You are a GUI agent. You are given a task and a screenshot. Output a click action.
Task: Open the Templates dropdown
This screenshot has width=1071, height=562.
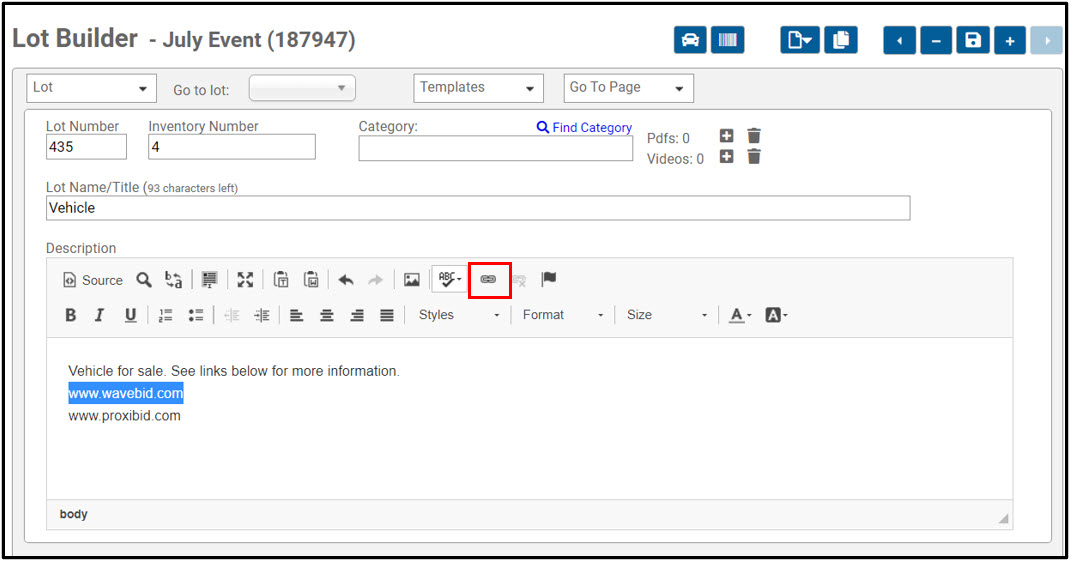(x=478, y=88)
